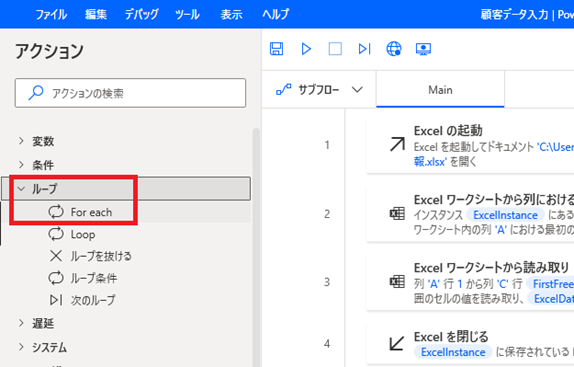Viewport: 574px width, 367px height.
Task: Click line number 2 in the flow
Action: pos(327,214)
